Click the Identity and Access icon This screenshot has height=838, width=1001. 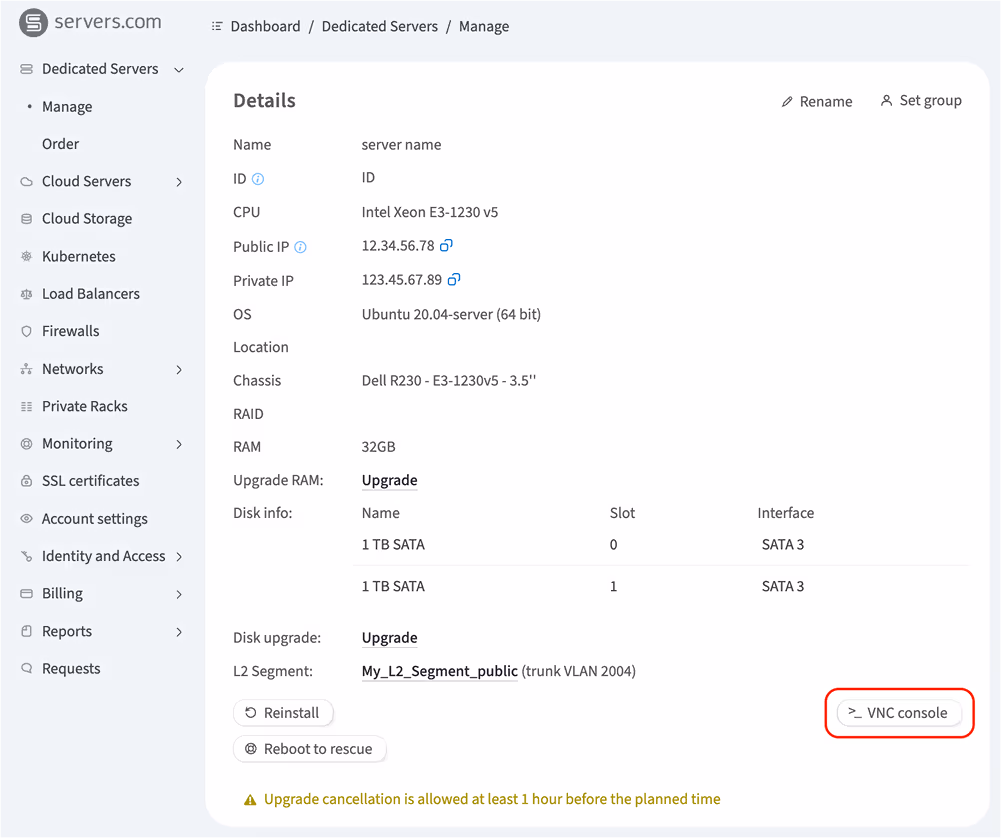point(26,556)
